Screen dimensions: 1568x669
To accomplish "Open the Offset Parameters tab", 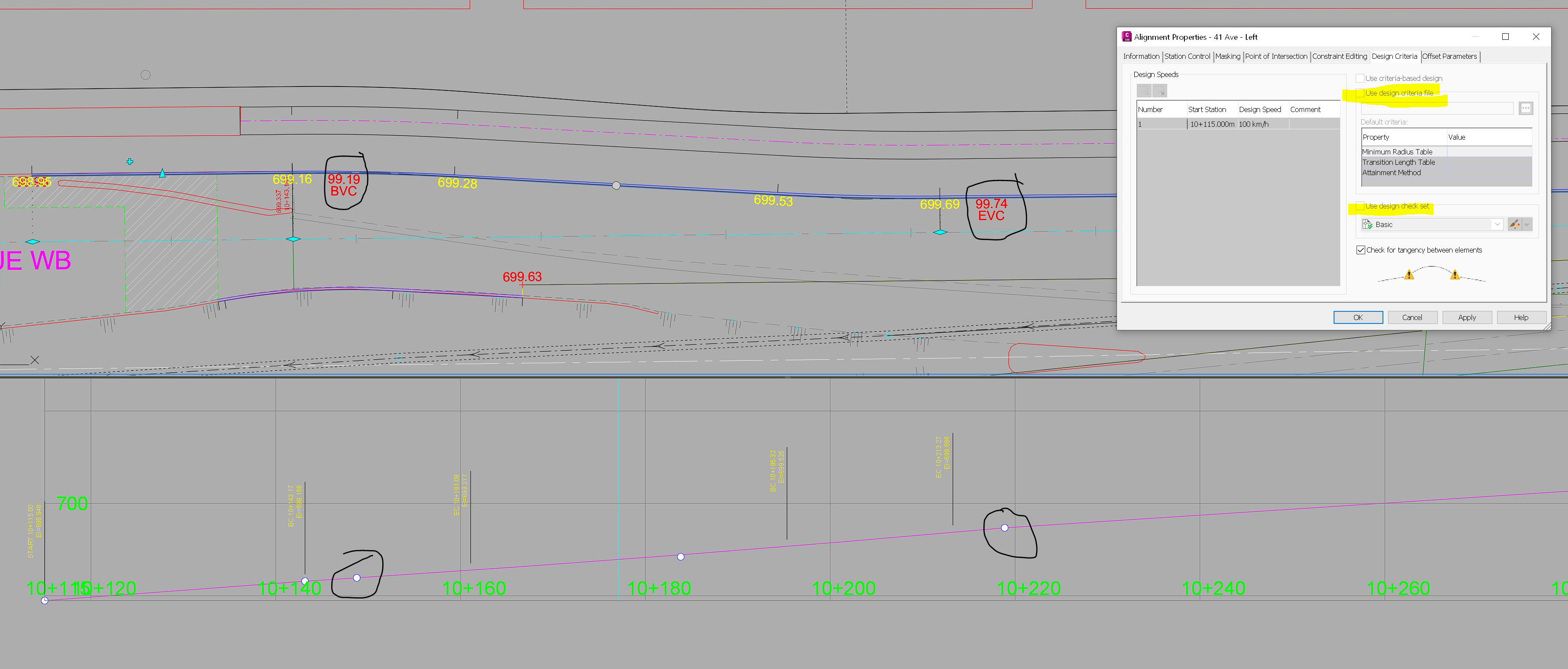I will point(1450,57).
